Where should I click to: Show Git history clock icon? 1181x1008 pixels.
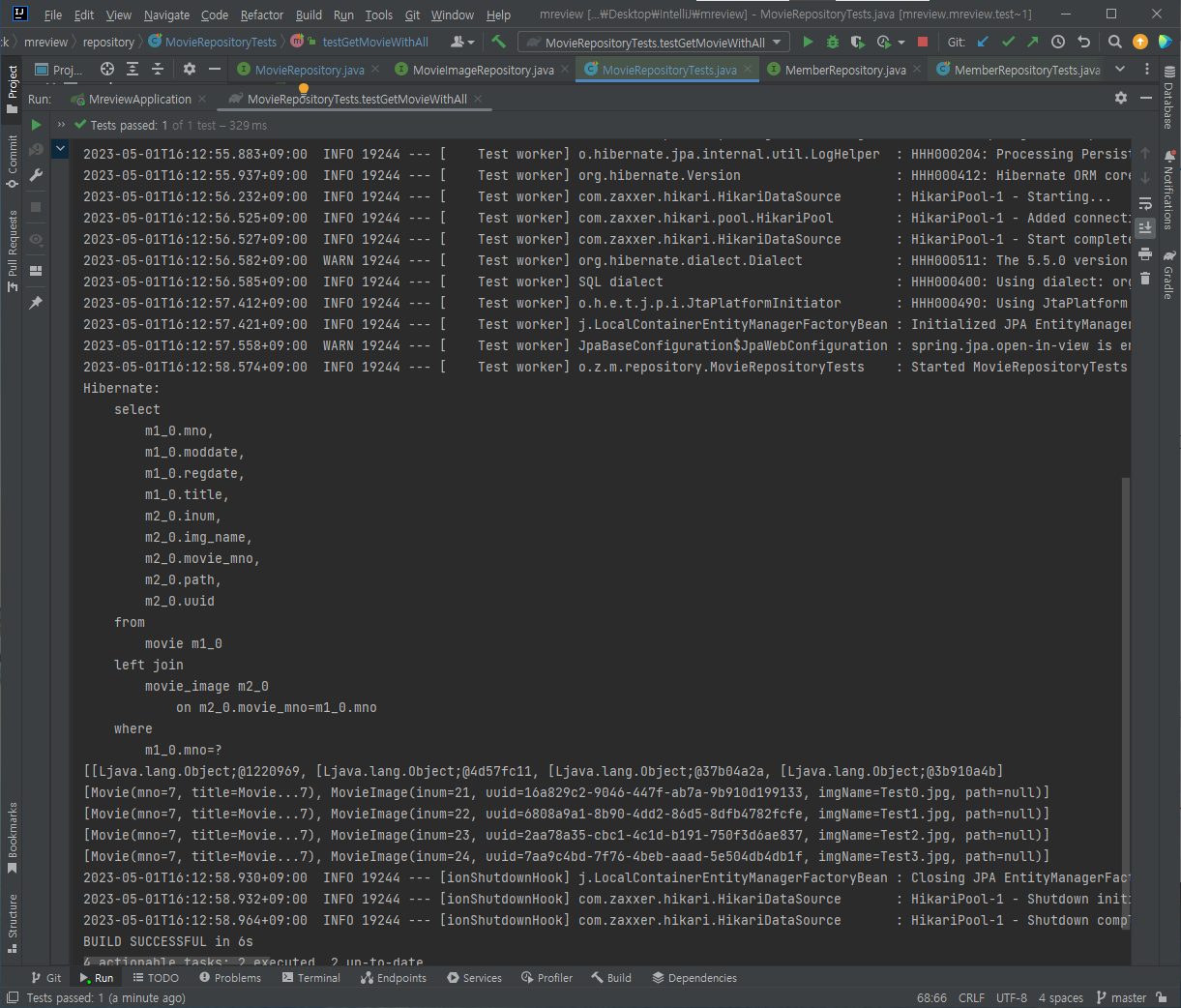click(x=1058, y=42)
